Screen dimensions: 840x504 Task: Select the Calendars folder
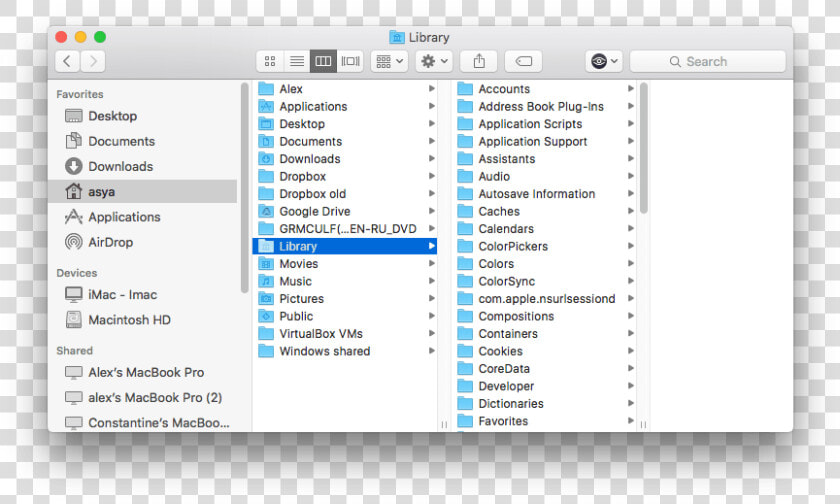pos(545,229)
